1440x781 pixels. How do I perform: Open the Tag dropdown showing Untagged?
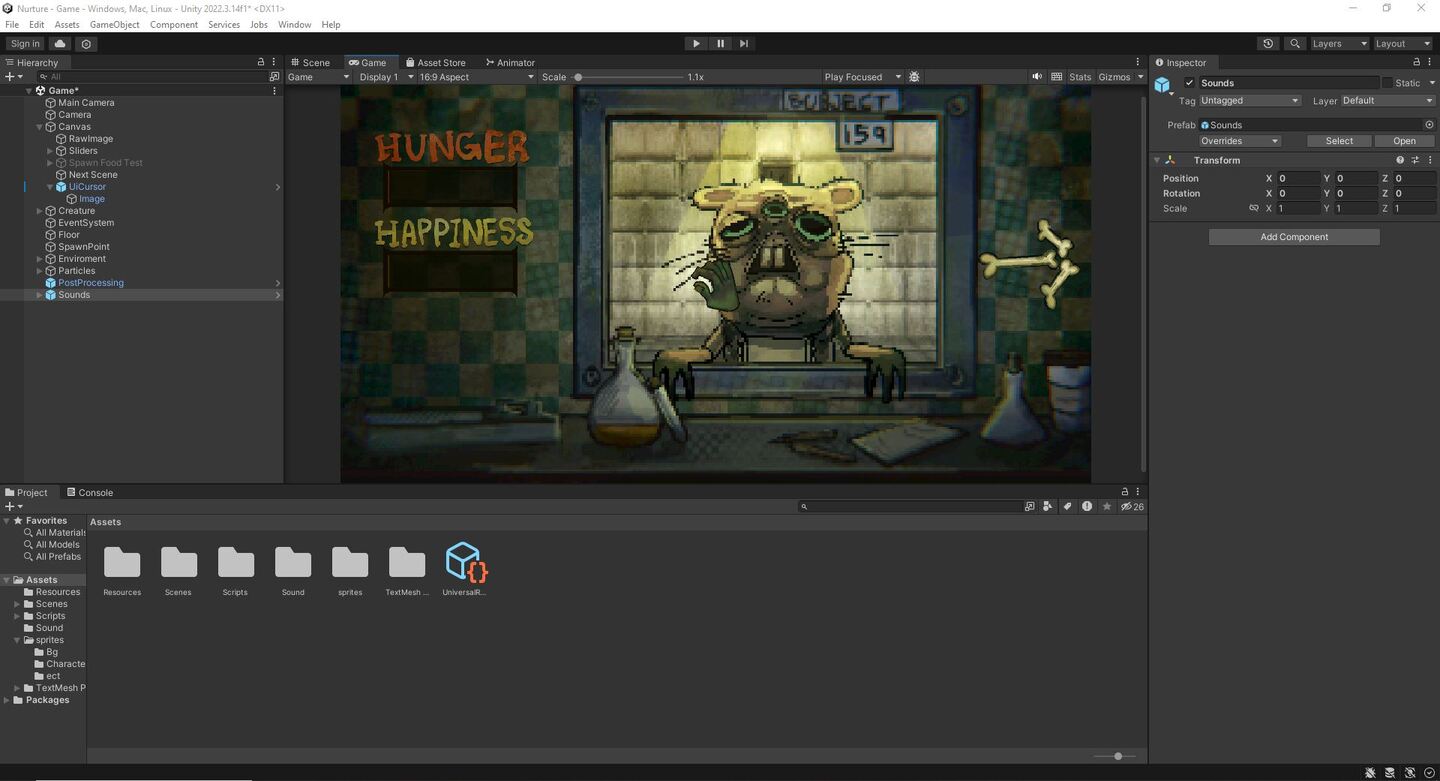(1250, 101)
